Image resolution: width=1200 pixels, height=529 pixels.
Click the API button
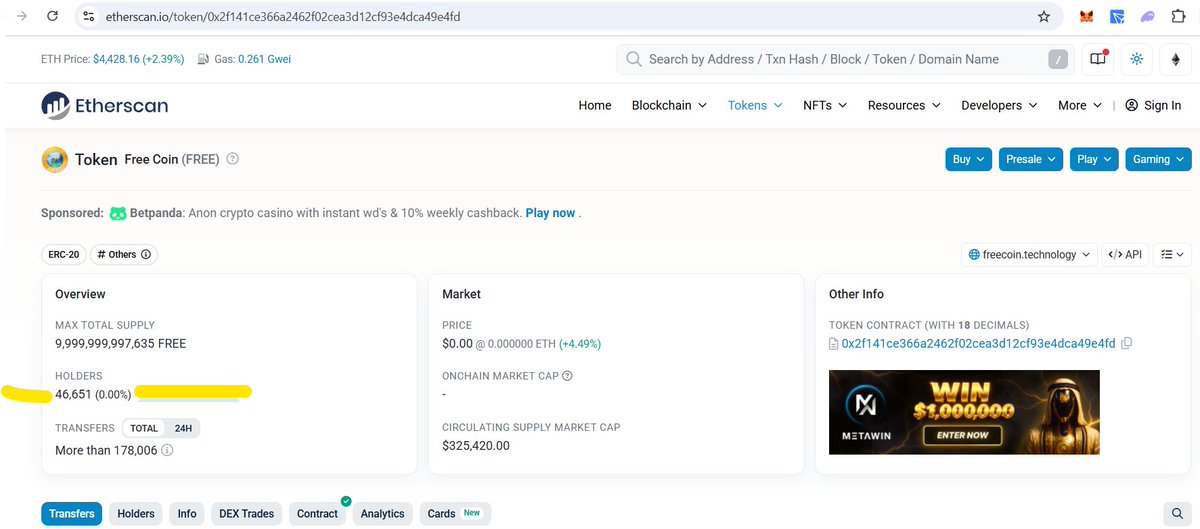pyautogui.click(x=1125, y=255)
